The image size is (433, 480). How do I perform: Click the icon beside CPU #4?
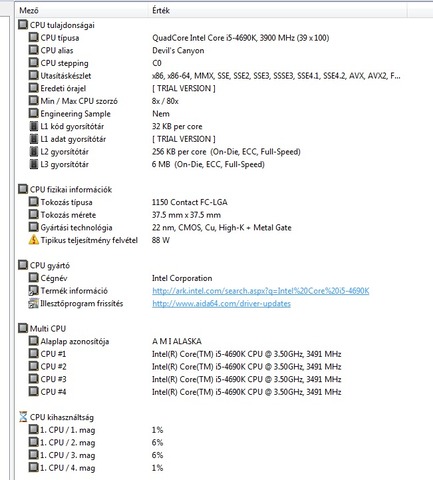coord(33,391)
